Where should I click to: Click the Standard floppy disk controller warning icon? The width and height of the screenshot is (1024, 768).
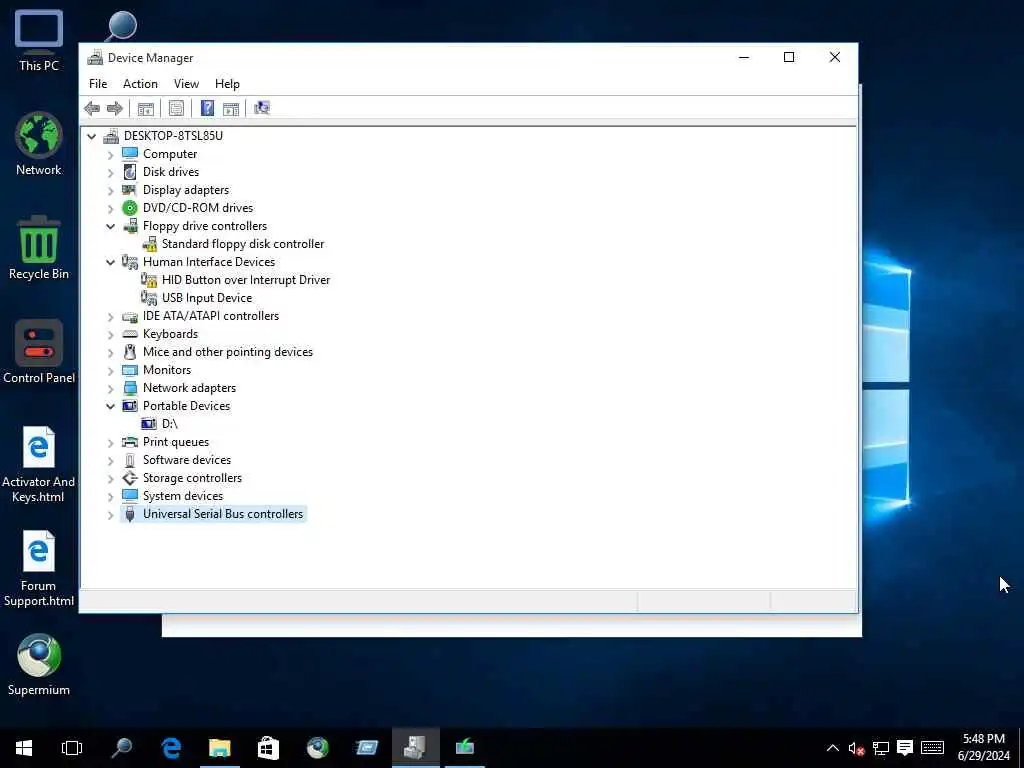(x=150, y=244)
